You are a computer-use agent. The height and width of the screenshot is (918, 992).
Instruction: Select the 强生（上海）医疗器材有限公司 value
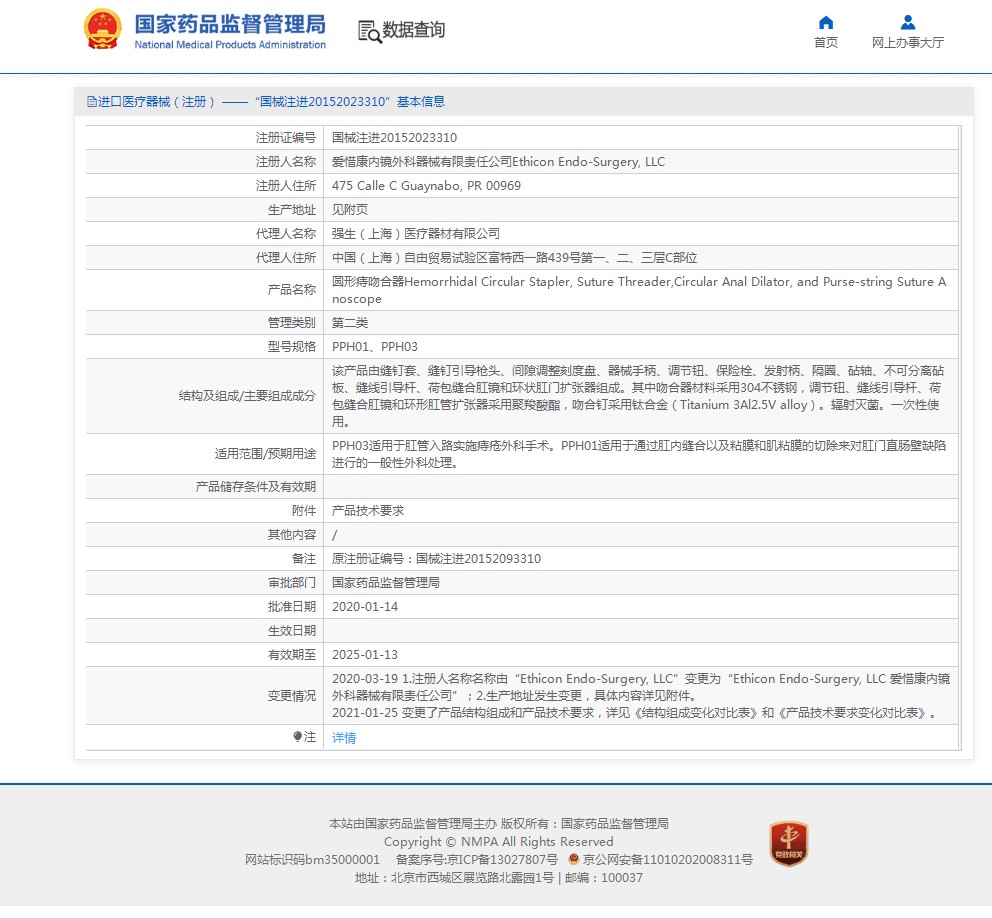coord(416,234)
